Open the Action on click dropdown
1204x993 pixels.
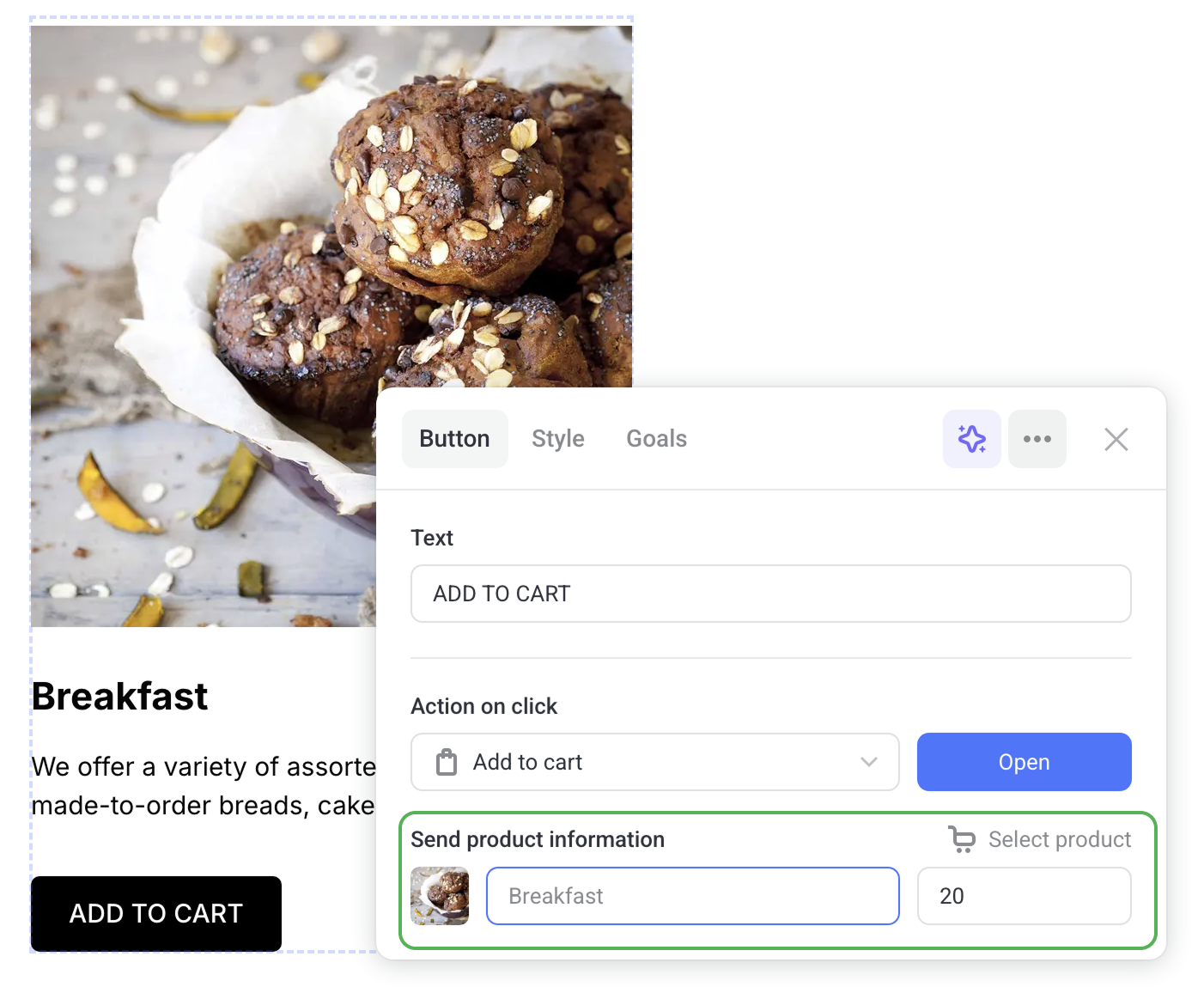(654, 762)
